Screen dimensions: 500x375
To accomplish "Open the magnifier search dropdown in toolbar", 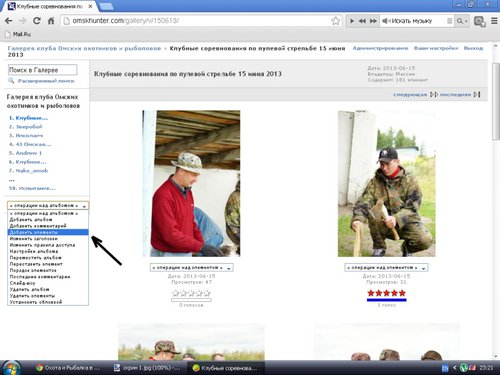I will pos(462,21).
